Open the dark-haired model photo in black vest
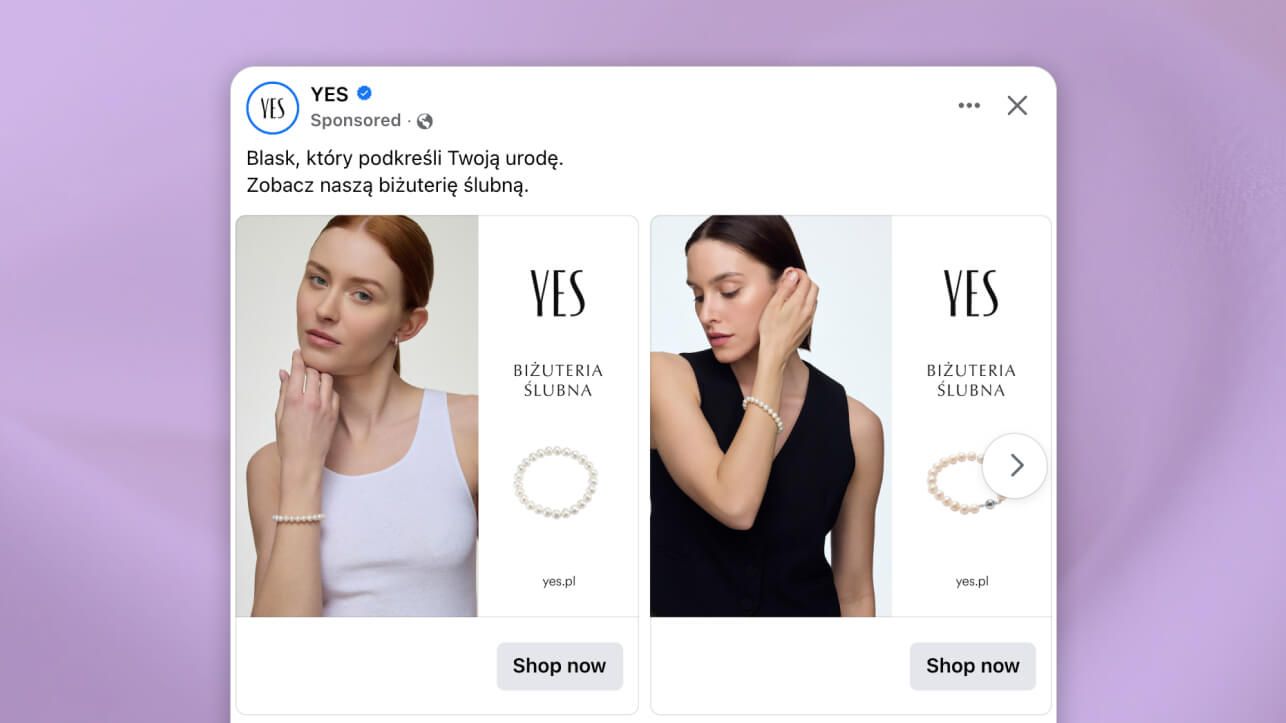The width and height of the screenshot is (1286, 723). (770, 415)
